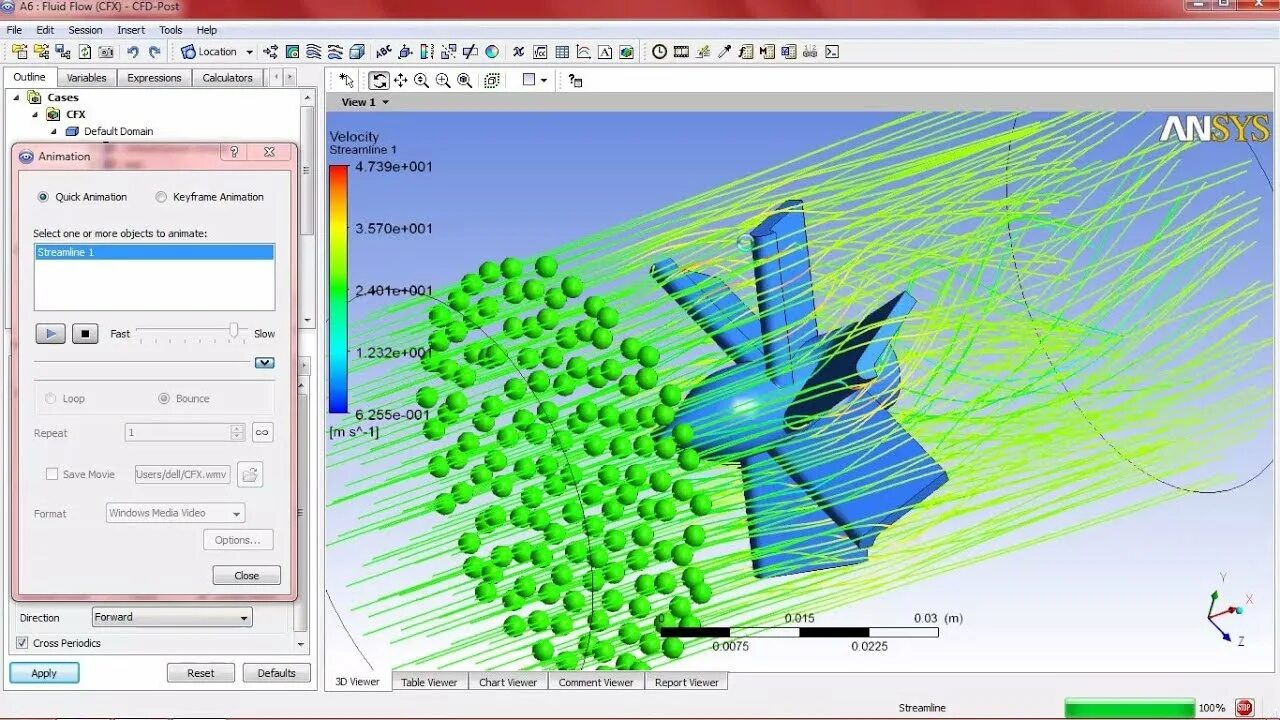The width and height of the screenshot is (1280, 720).
Task: Open the Direction Forward dropdown
Action: [172, 617]
